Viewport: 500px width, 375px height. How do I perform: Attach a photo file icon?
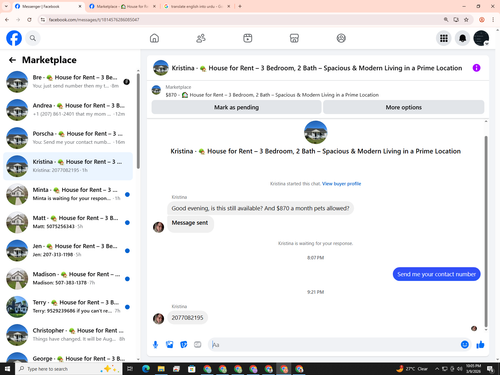point(169,345)
